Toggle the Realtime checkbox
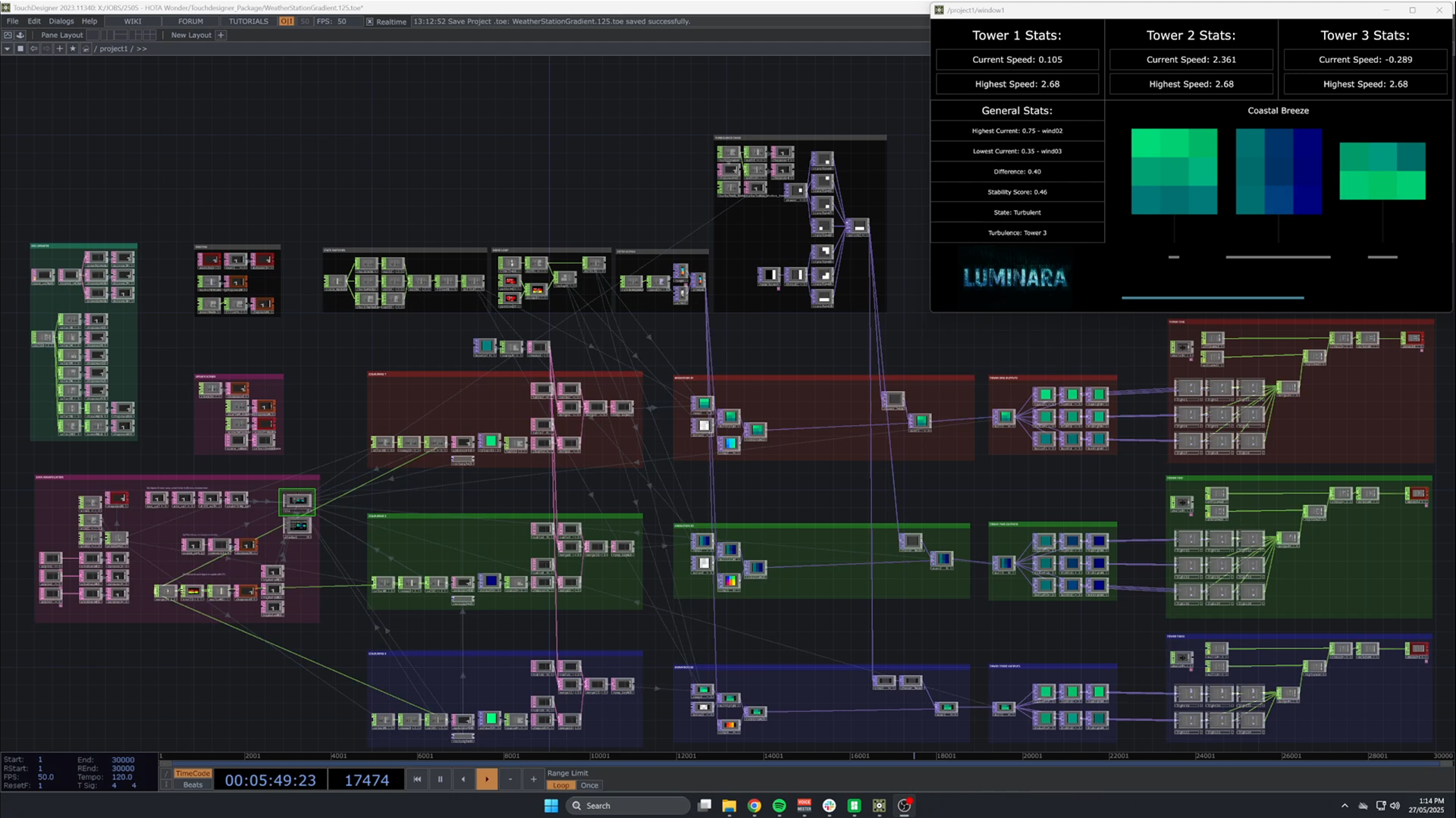 369,21
